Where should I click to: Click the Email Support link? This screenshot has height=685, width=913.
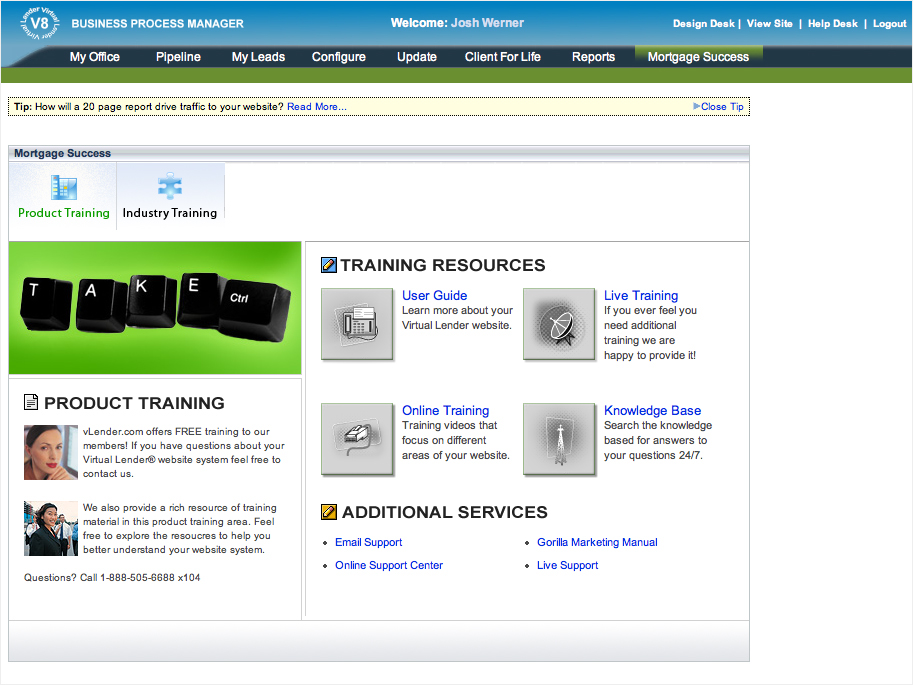[369, 542]
